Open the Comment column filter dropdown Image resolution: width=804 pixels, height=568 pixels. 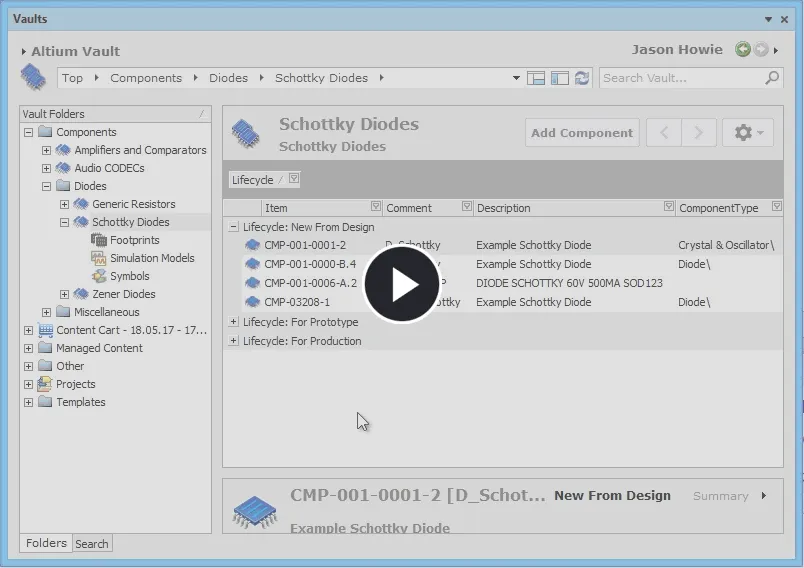467,206
